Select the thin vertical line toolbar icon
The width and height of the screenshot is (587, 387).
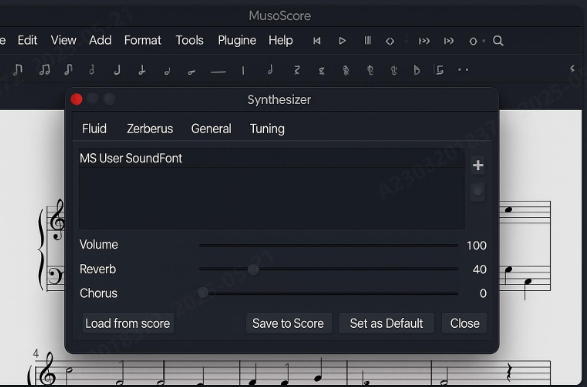coord(243,70)
